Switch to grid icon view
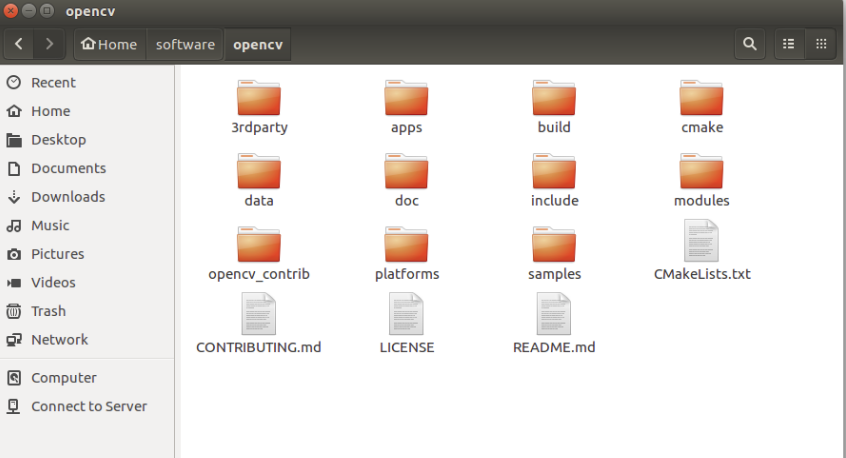846x458 pixels. point(821,44)
